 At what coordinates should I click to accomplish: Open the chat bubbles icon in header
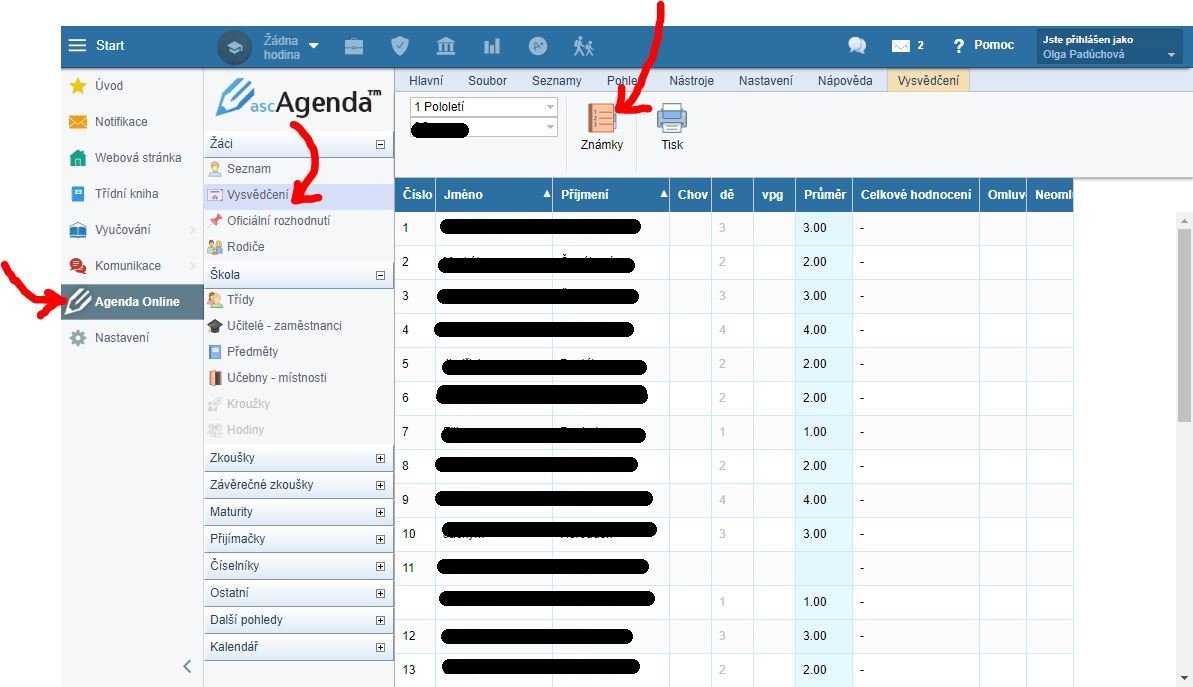pos(856,46)
